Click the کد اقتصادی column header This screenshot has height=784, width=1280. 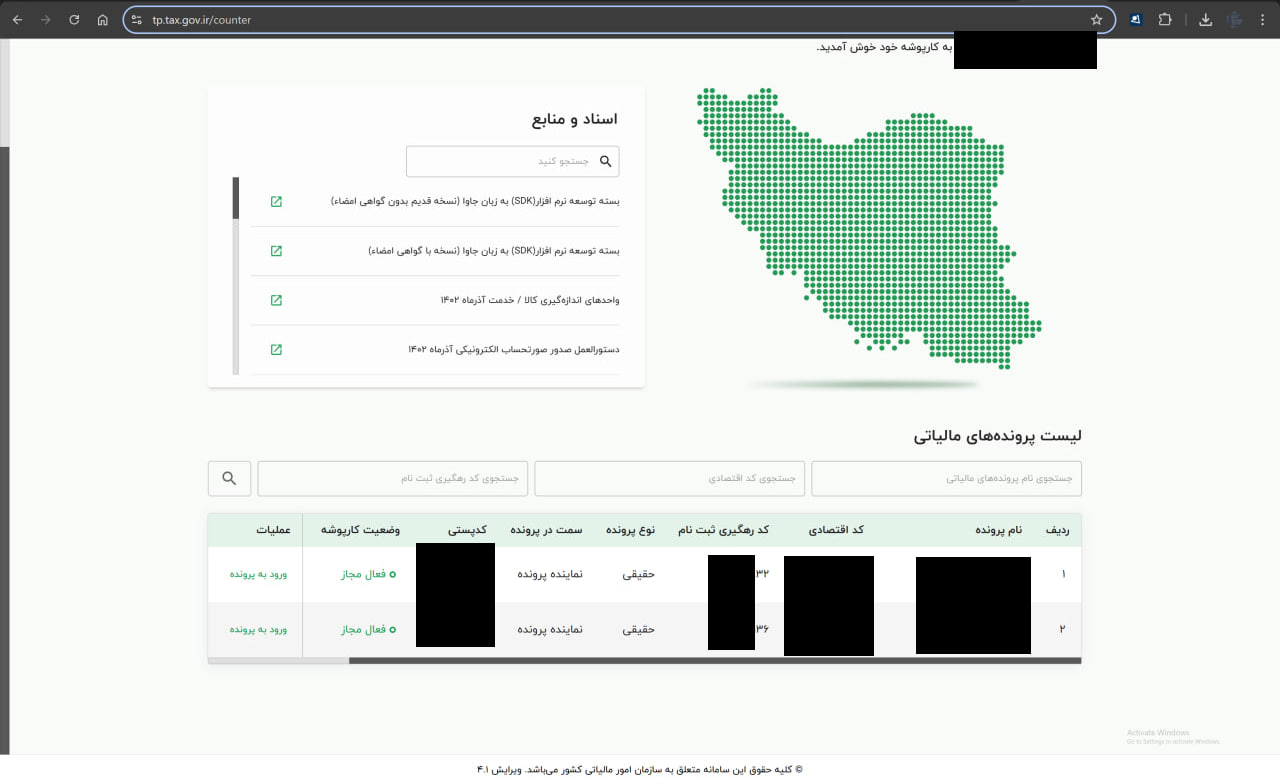coord(836,530)
